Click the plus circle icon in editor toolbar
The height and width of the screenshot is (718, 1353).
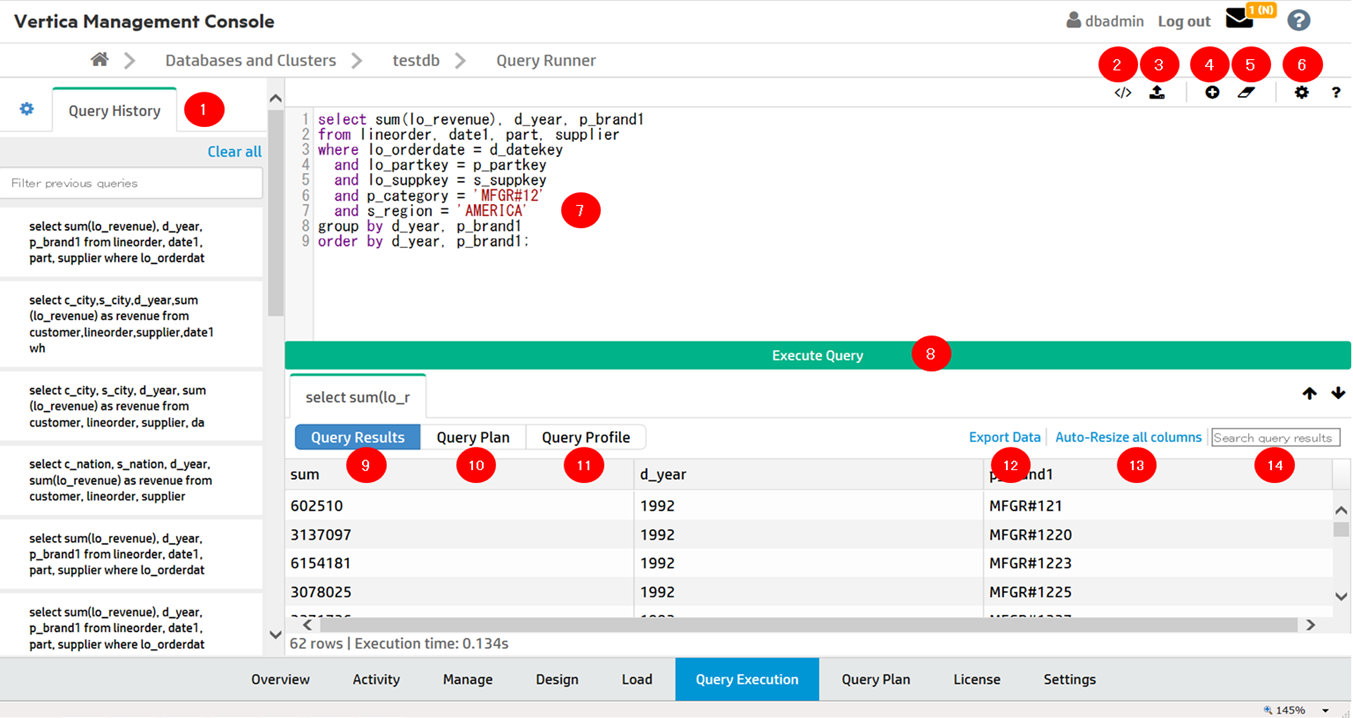(1212, 93)
